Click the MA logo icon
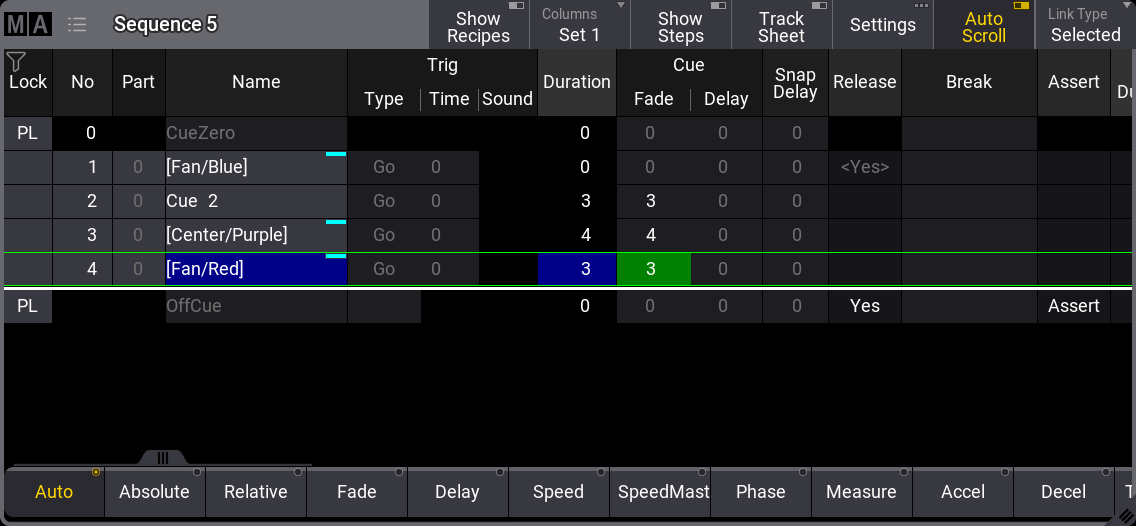This screenshot has width=1136, height=526. [28, 25]
